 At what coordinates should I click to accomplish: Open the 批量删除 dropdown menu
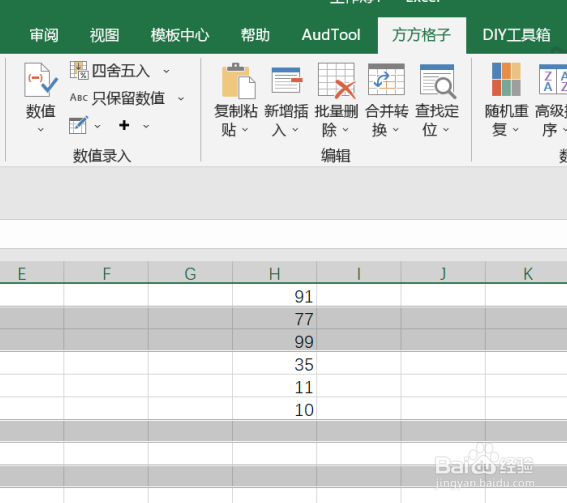(x=345, y=129)
